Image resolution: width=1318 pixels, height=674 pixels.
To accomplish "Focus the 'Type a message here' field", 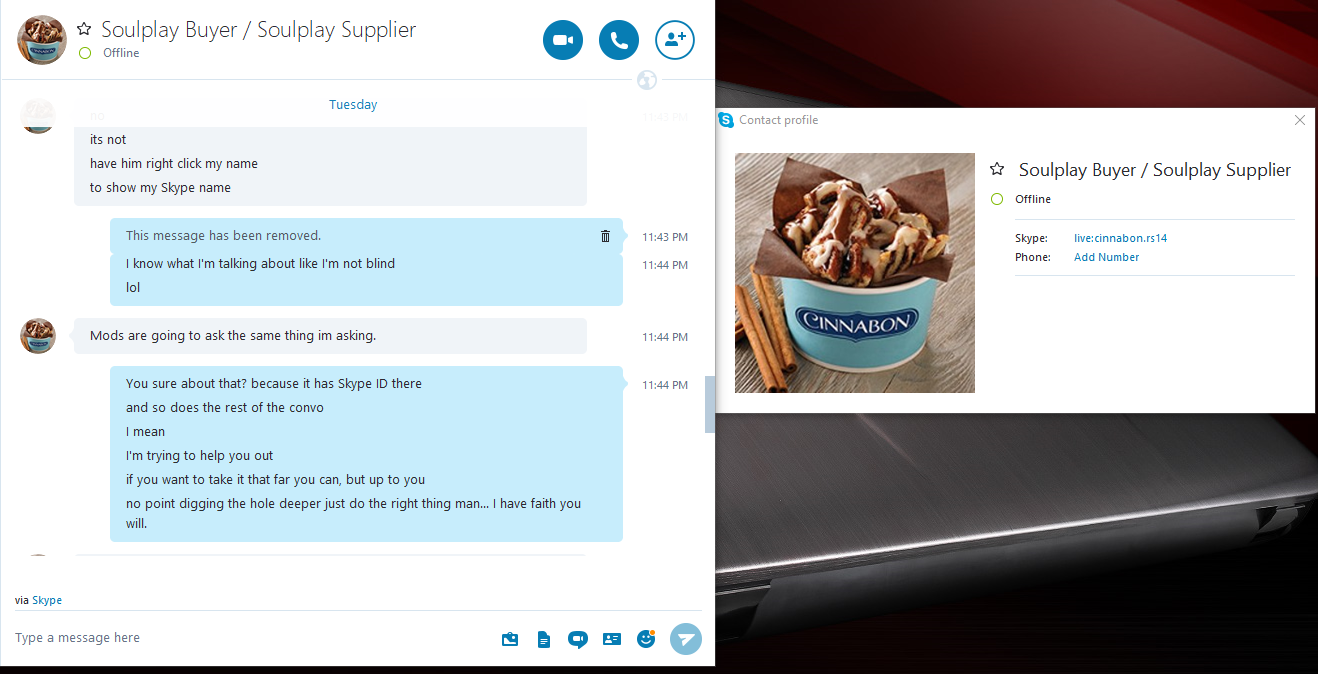I will [x=250, y=638].
